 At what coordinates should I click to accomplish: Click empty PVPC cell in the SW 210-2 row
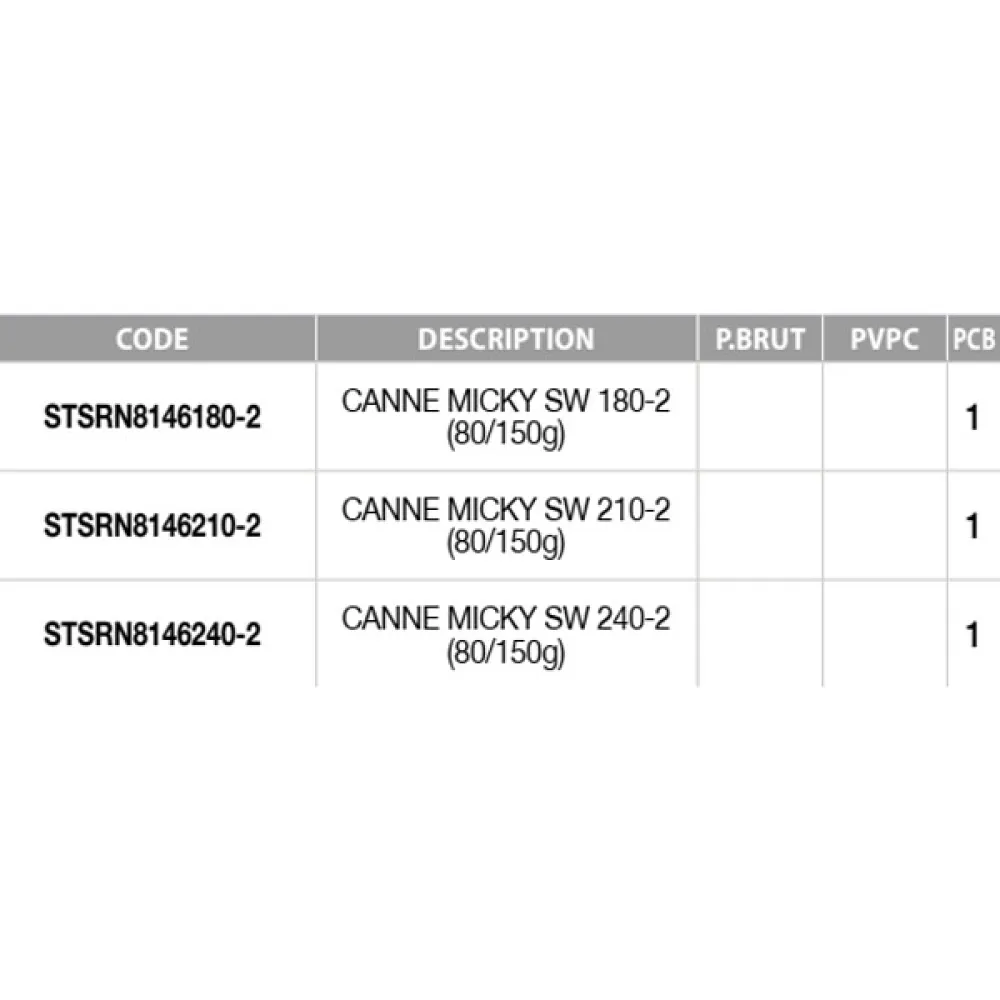(884, 526)
